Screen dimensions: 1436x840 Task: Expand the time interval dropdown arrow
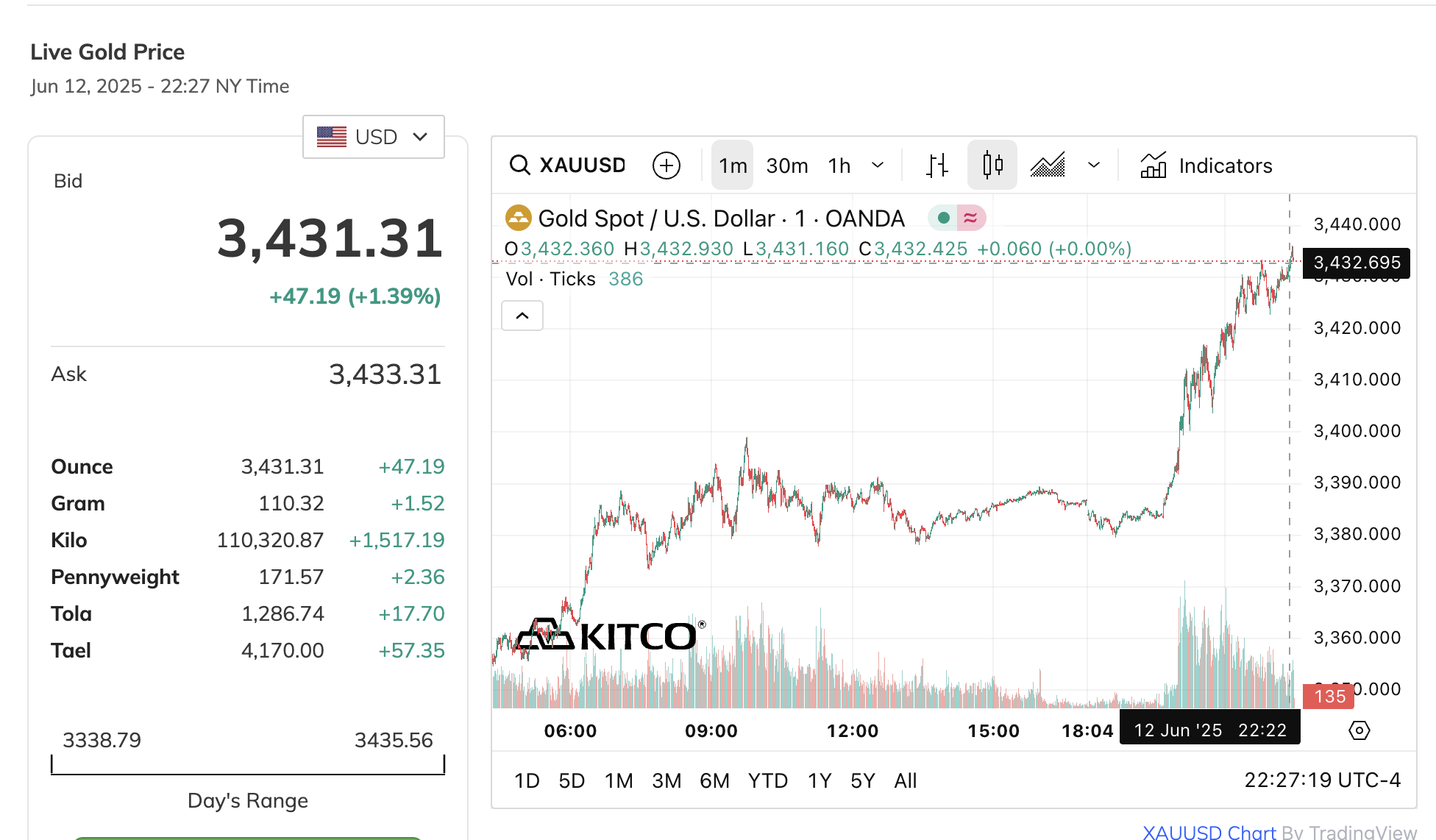point(878,165)
